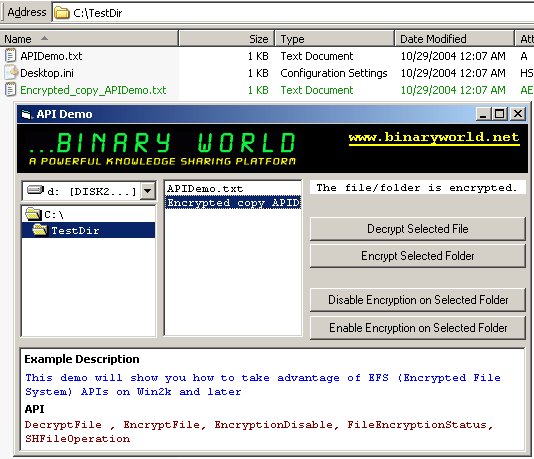Click the Size column header
Screen dimensions: 534x459
226,38
